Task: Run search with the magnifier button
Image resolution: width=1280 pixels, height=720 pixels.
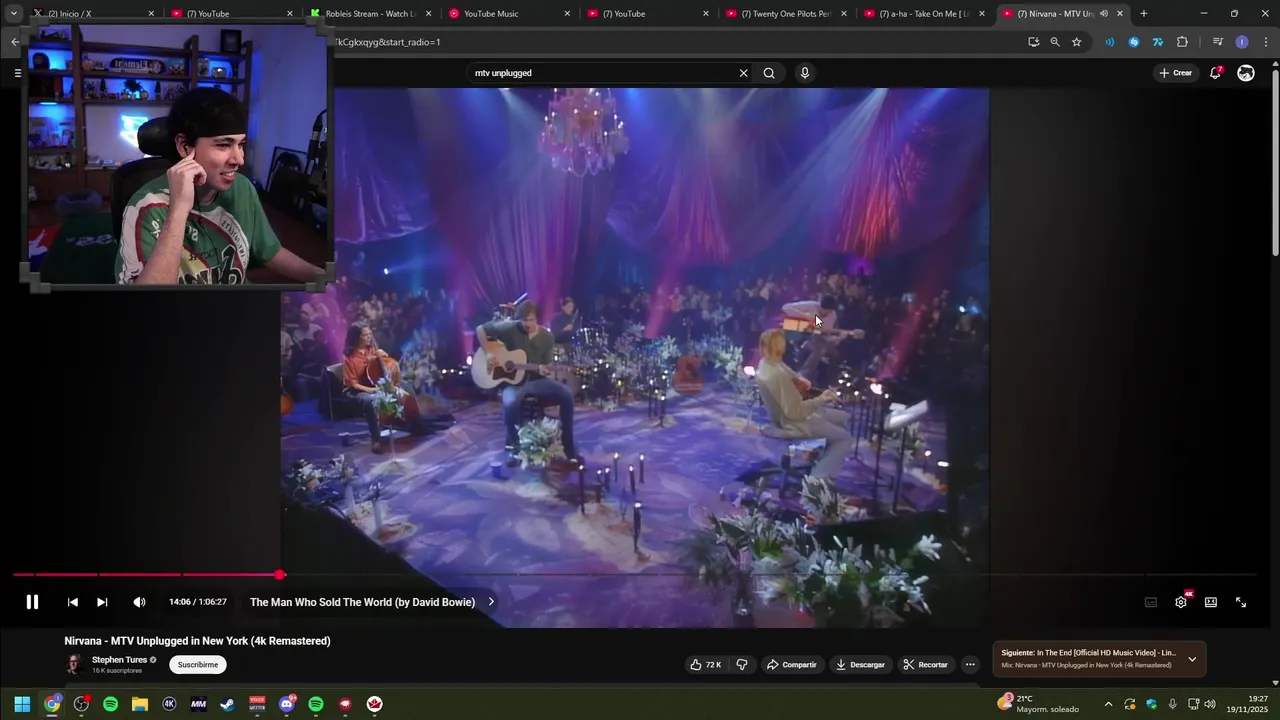Action: (x=769, y=73)
